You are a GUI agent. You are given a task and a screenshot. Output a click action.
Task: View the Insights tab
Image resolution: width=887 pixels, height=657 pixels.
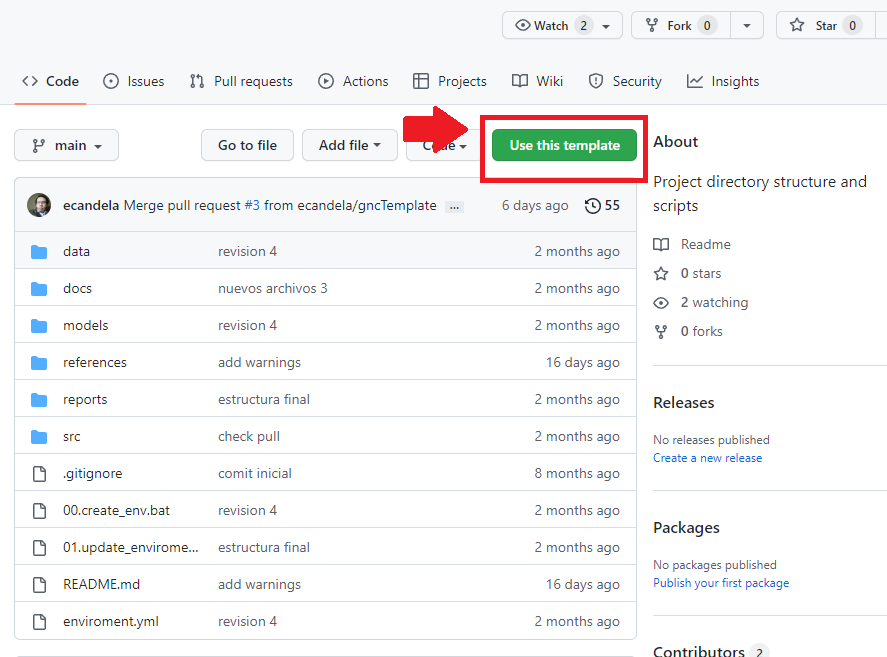(x=723, y=81)
